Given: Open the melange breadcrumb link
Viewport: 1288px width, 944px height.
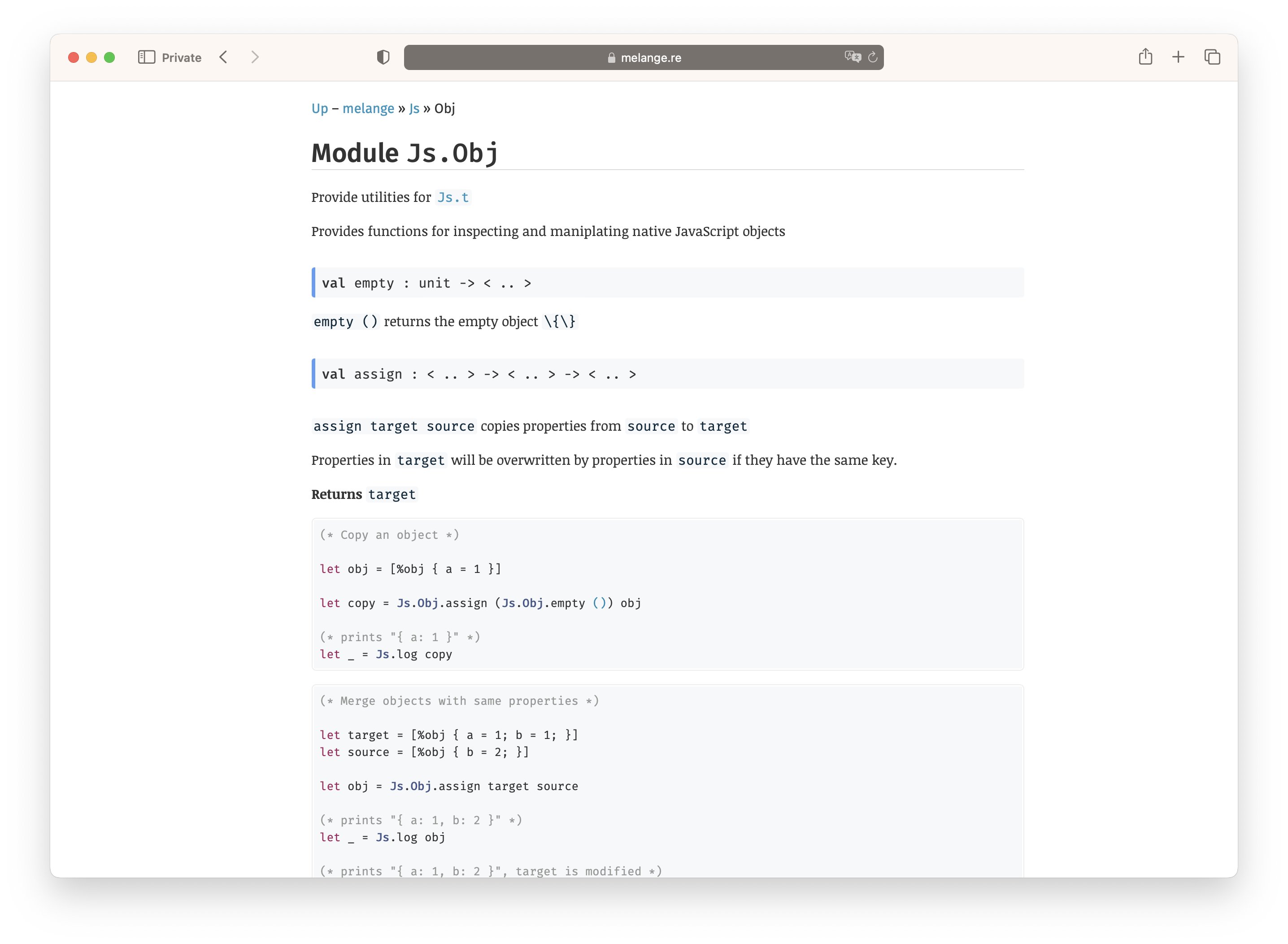Looking at the screenshot, I should tap(368, 109).
